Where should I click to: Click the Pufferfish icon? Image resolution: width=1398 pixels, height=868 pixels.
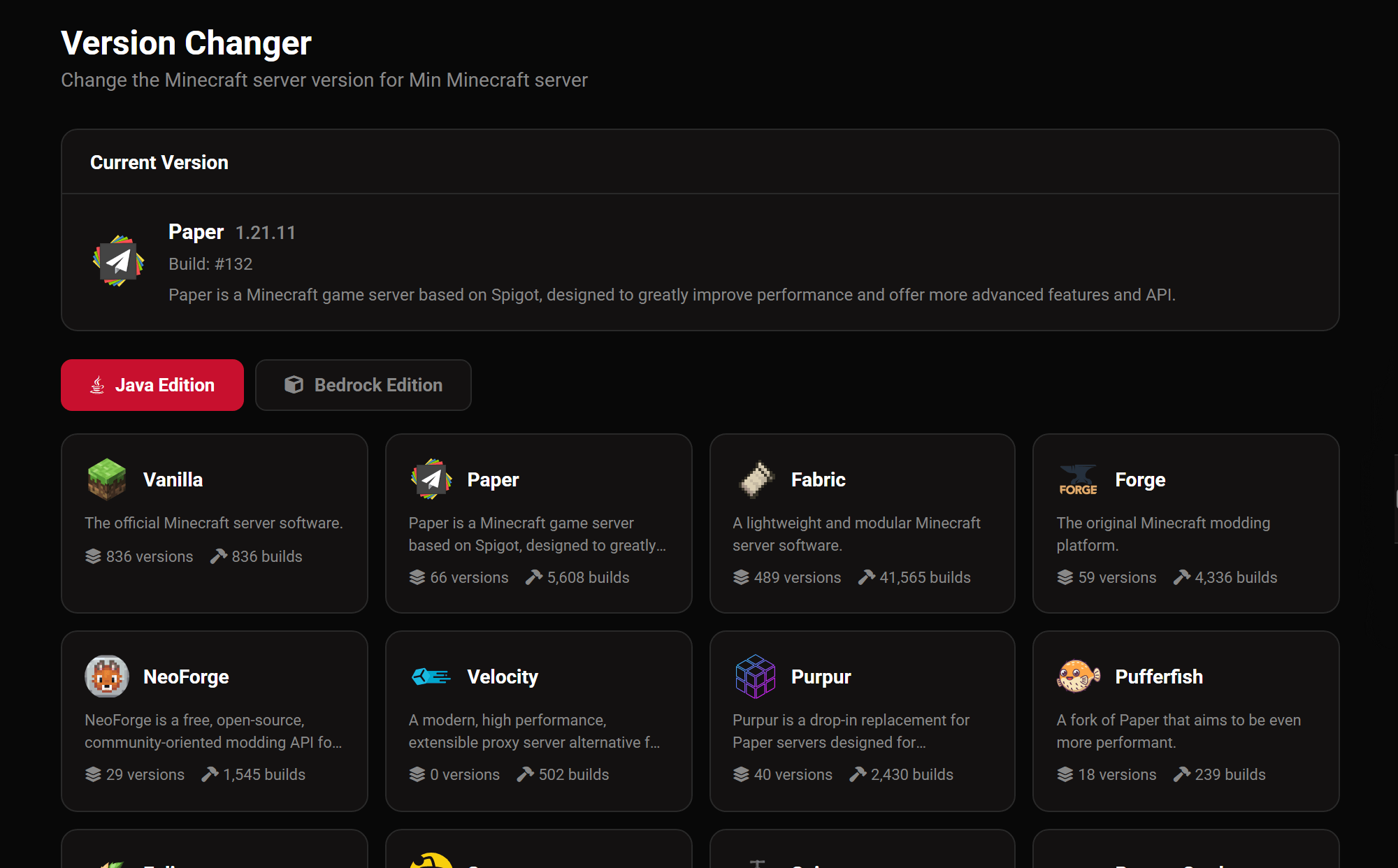coord(1079,677)
